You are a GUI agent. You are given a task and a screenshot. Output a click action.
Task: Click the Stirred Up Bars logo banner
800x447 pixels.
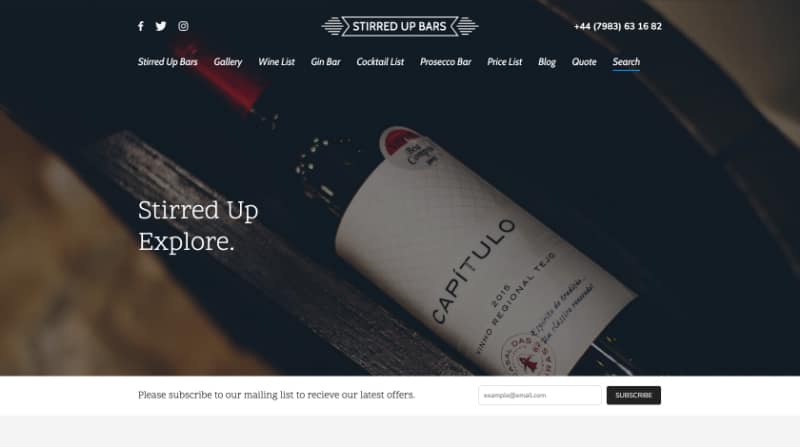click(x=399, y=26)
